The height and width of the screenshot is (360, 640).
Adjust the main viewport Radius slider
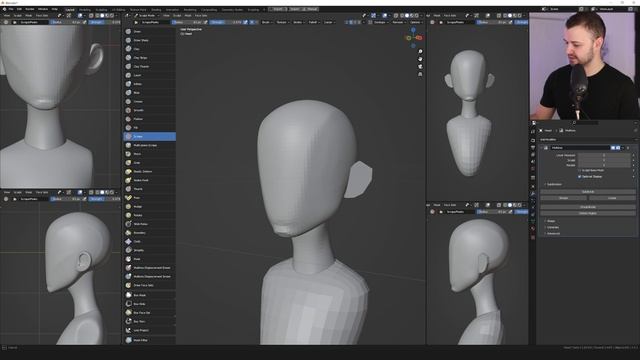(187, 22)
